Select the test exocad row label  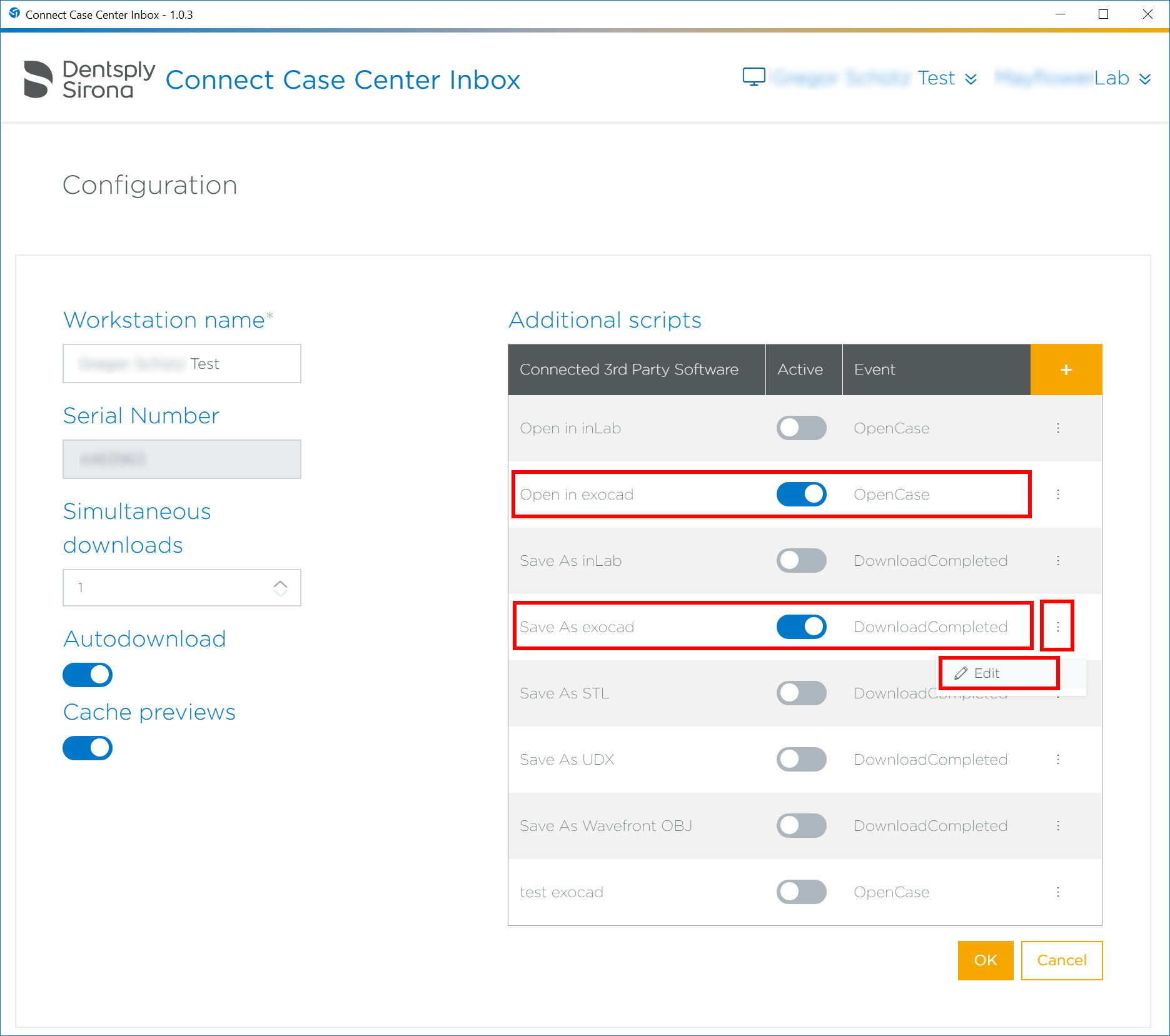[x=562, y=892]
